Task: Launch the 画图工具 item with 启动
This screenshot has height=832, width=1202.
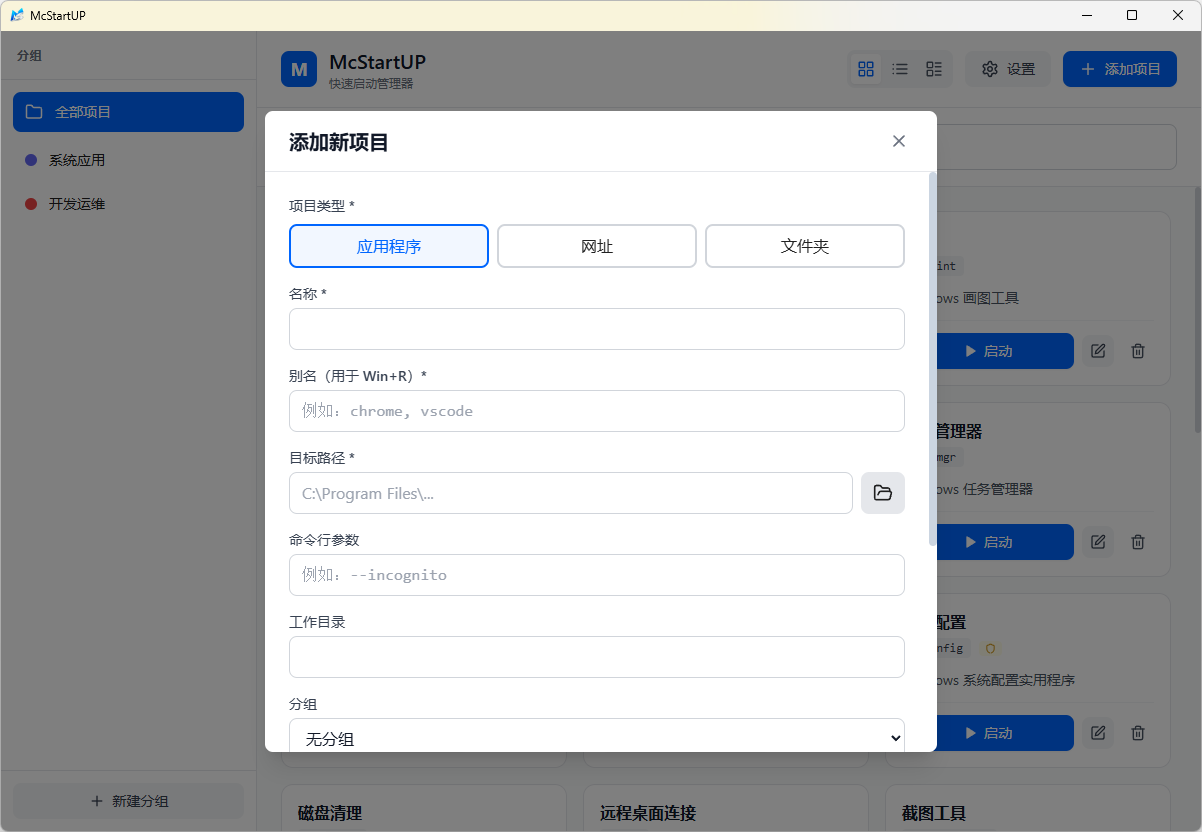Action: 1004,351
